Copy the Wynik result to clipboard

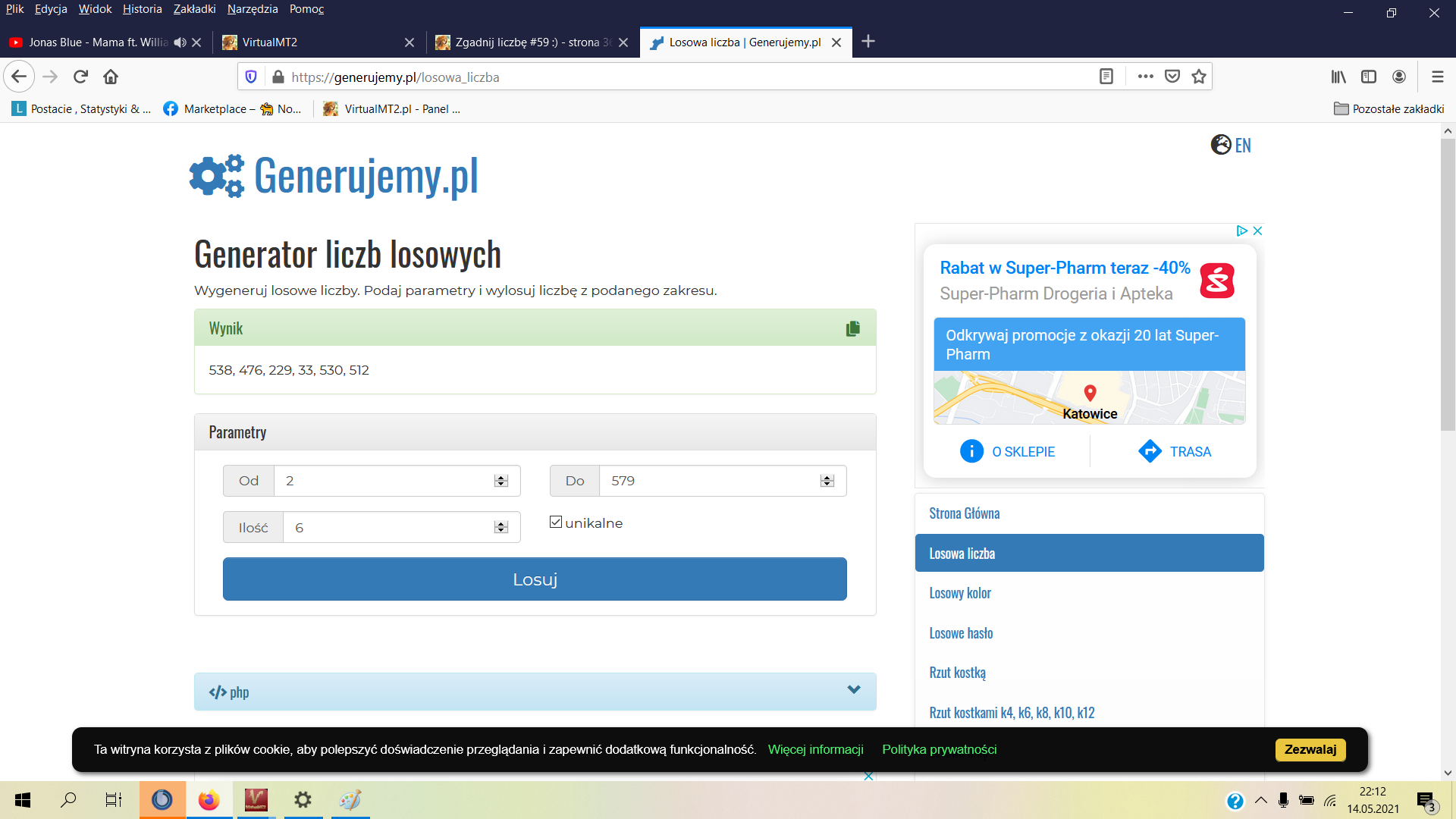[x=853, y=328]
